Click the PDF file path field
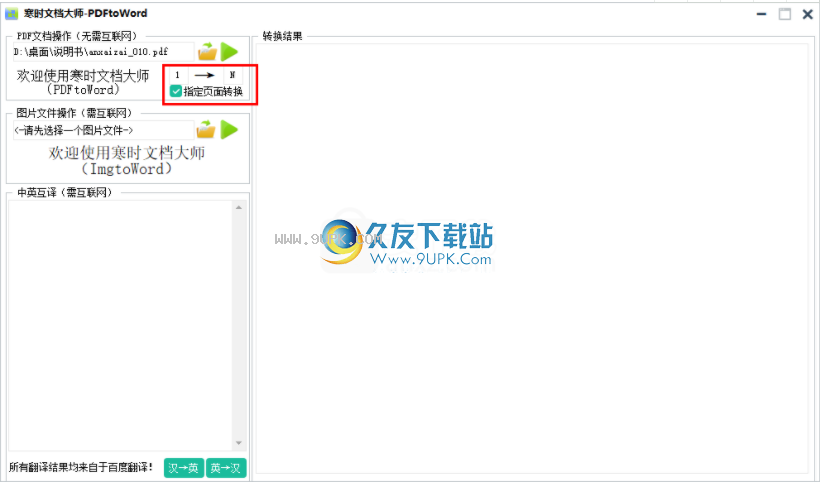The height and width of the screenshot is (484, 821). 104,52
